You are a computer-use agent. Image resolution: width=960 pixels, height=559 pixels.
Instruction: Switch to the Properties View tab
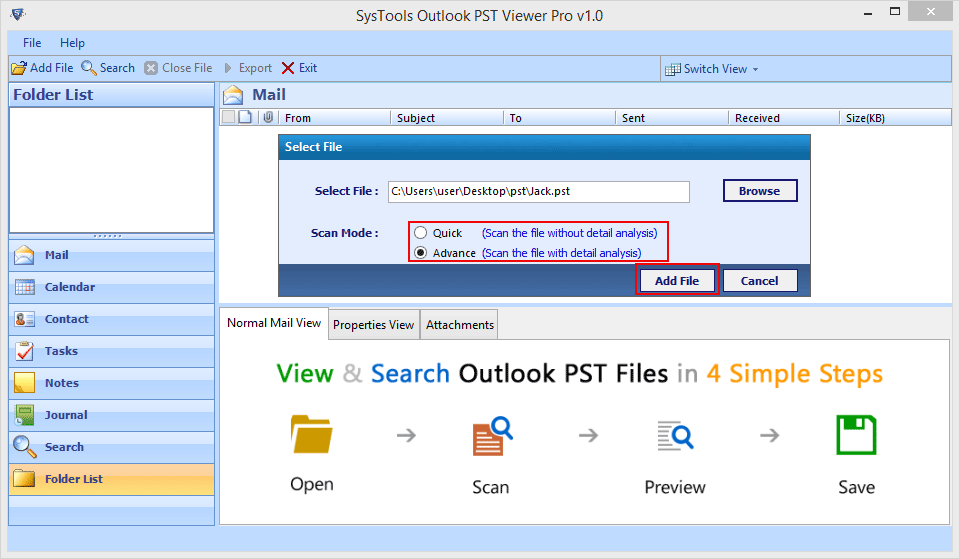[373, 325]
